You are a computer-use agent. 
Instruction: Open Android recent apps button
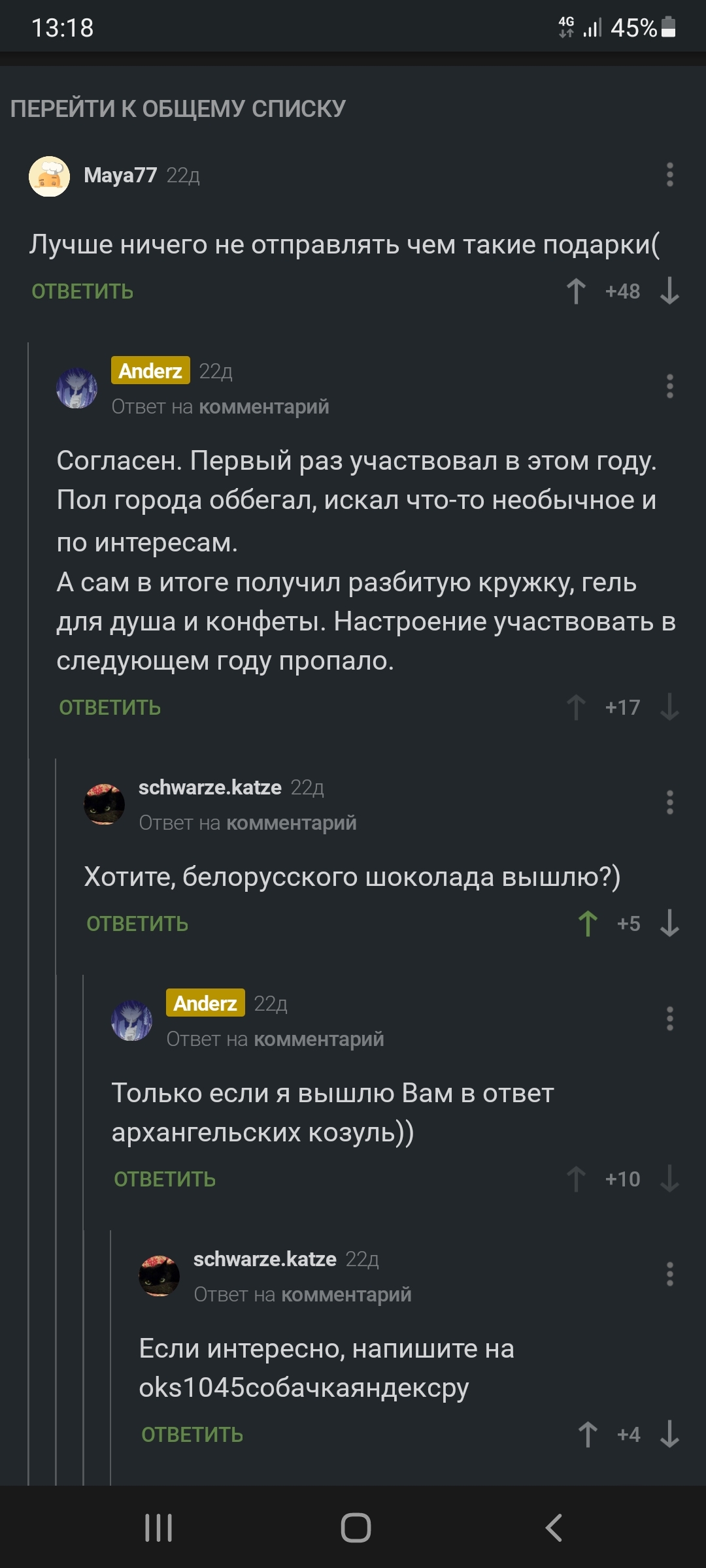[159, 1528]
